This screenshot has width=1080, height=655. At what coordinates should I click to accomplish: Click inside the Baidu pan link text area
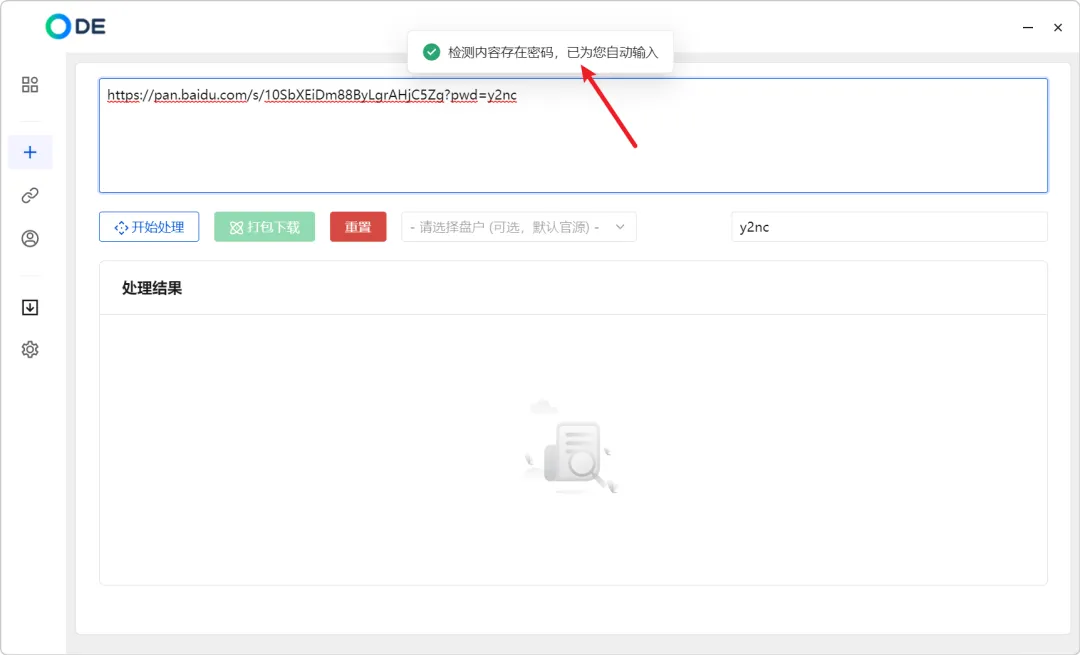573,135
